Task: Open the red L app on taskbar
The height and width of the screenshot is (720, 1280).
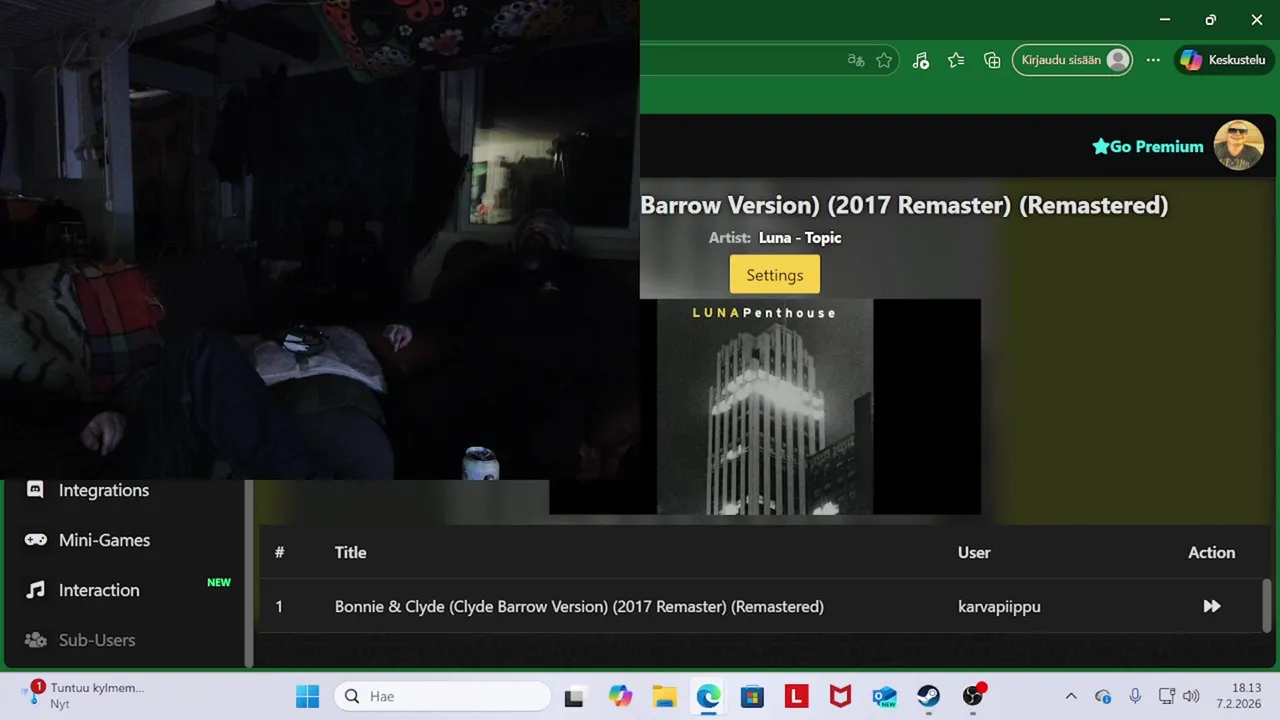Action: (796, 696)
